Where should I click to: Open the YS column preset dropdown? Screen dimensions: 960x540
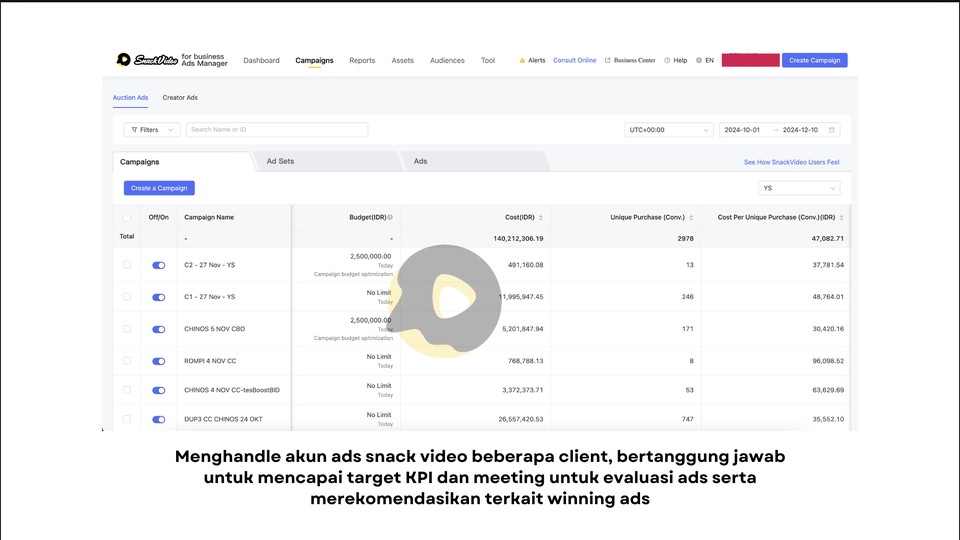pyautogui.click(x=799, y=188)
